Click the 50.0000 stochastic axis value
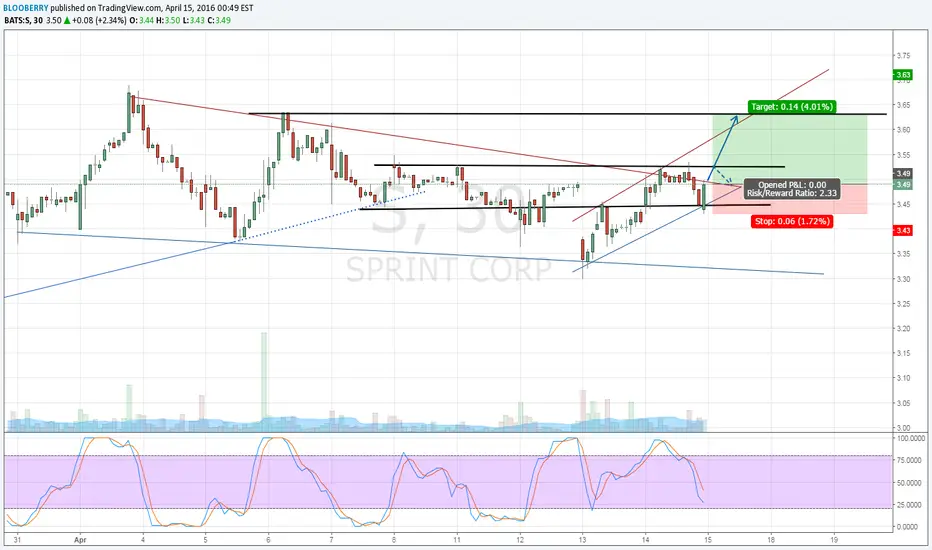932x550 pixels. 909,483
